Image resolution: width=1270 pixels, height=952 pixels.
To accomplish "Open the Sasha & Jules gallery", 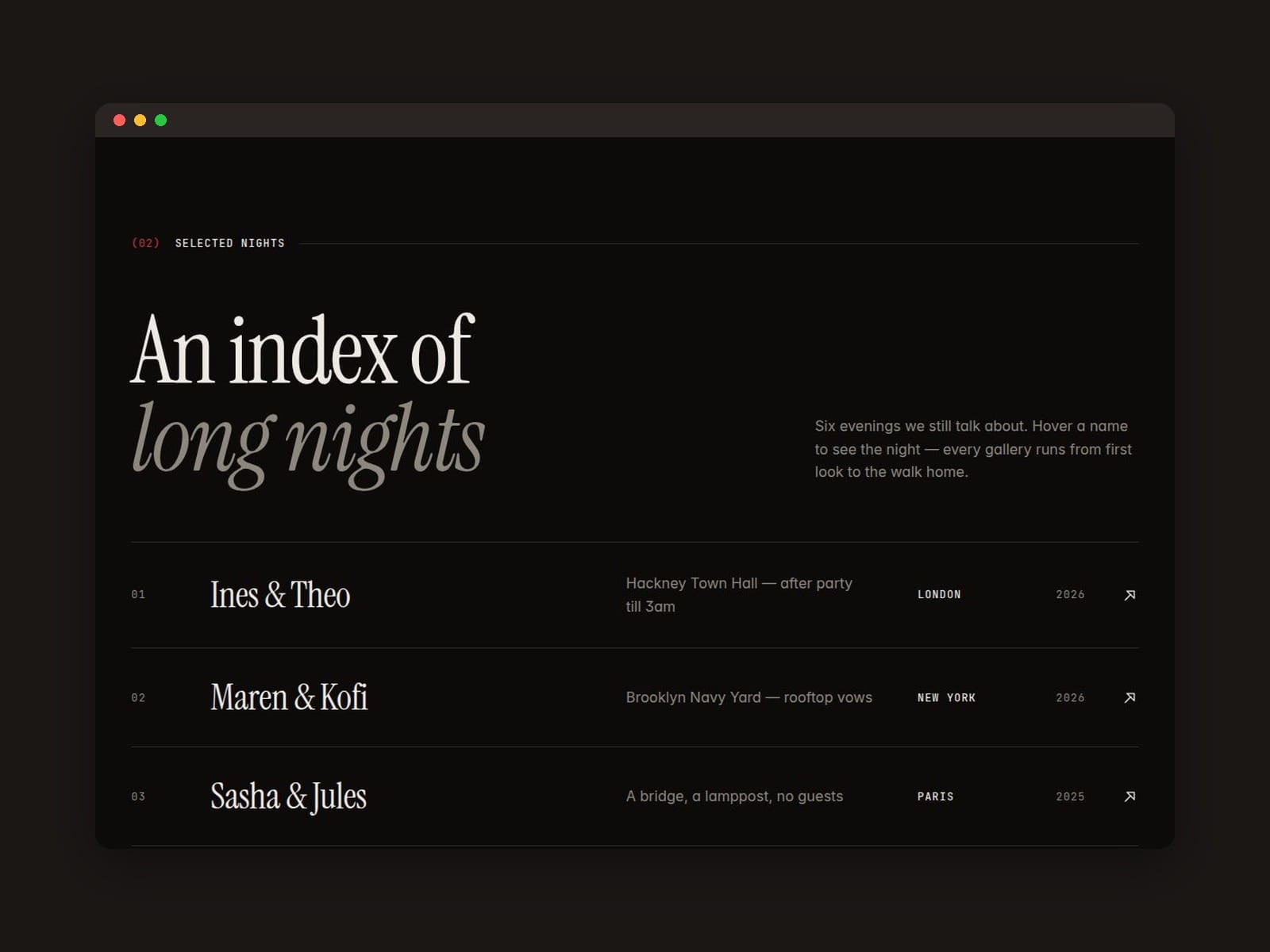I will (288, 797).
